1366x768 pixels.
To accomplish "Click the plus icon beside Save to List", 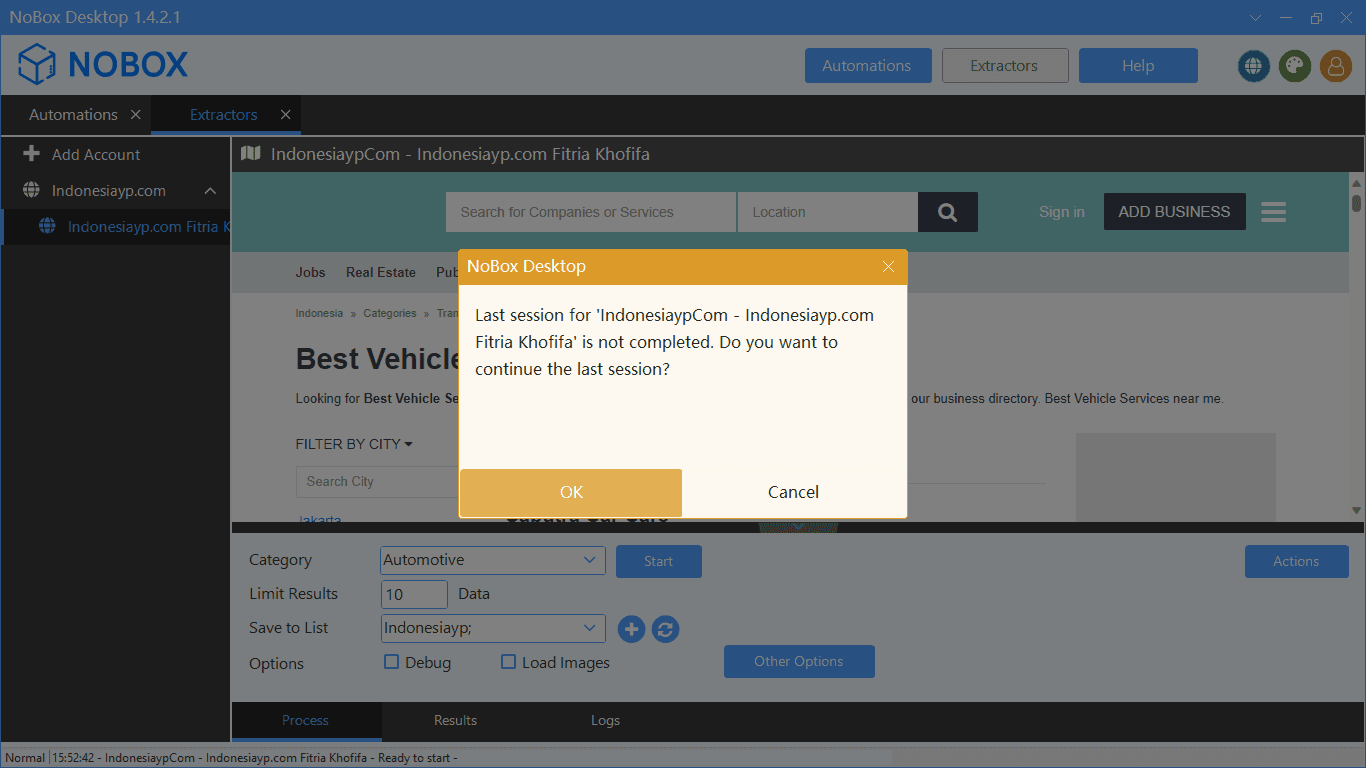I will click(x=631, y=629).
